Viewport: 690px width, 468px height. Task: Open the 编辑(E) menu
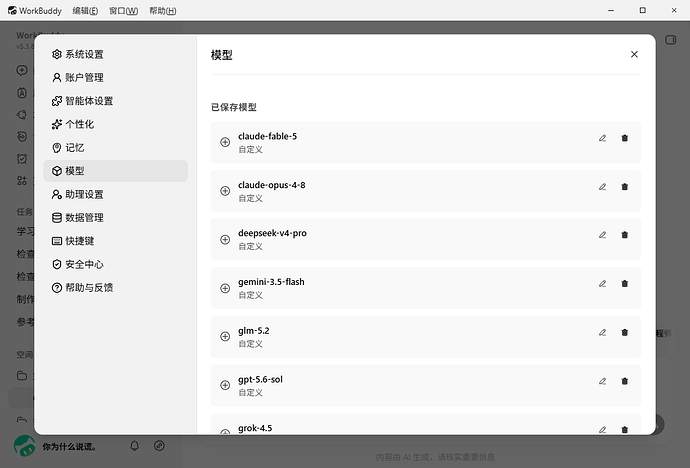tap(85, 11)
